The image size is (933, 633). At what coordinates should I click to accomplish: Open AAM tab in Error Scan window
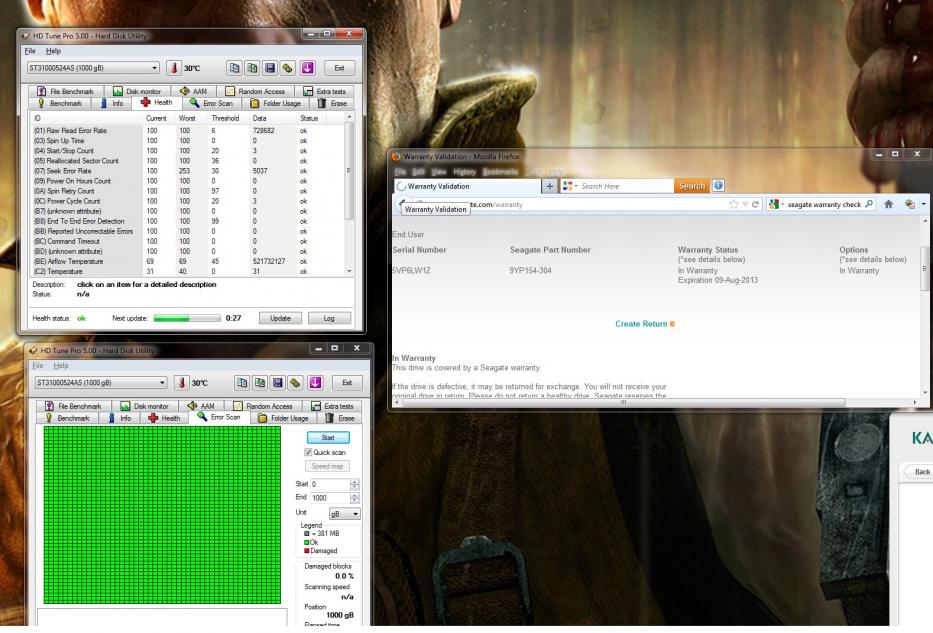201,406
